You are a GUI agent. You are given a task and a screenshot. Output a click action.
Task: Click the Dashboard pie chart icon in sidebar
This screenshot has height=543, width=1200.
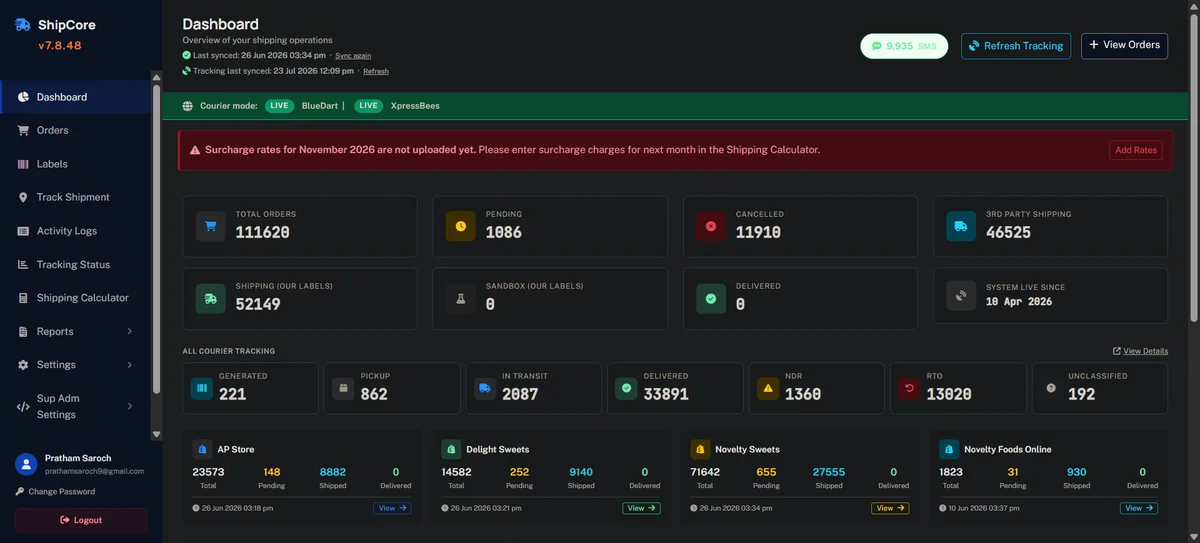tap(23, 97)
